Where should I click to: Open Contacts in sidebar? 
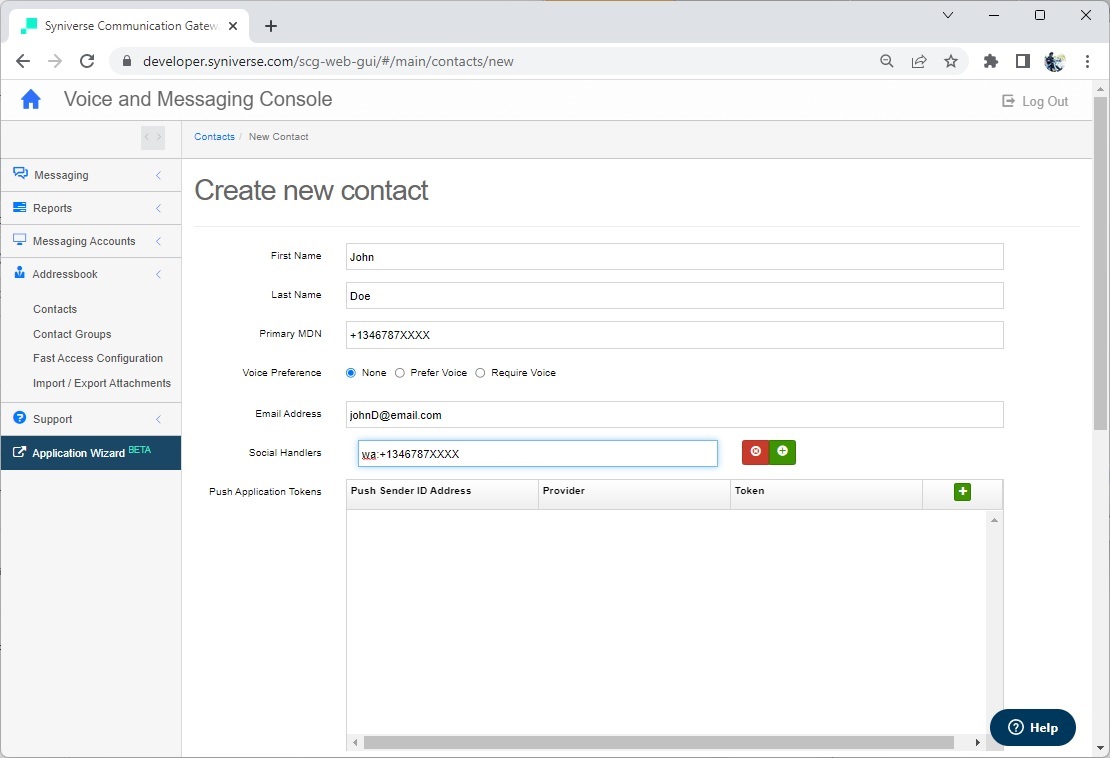tap(55, 309)
